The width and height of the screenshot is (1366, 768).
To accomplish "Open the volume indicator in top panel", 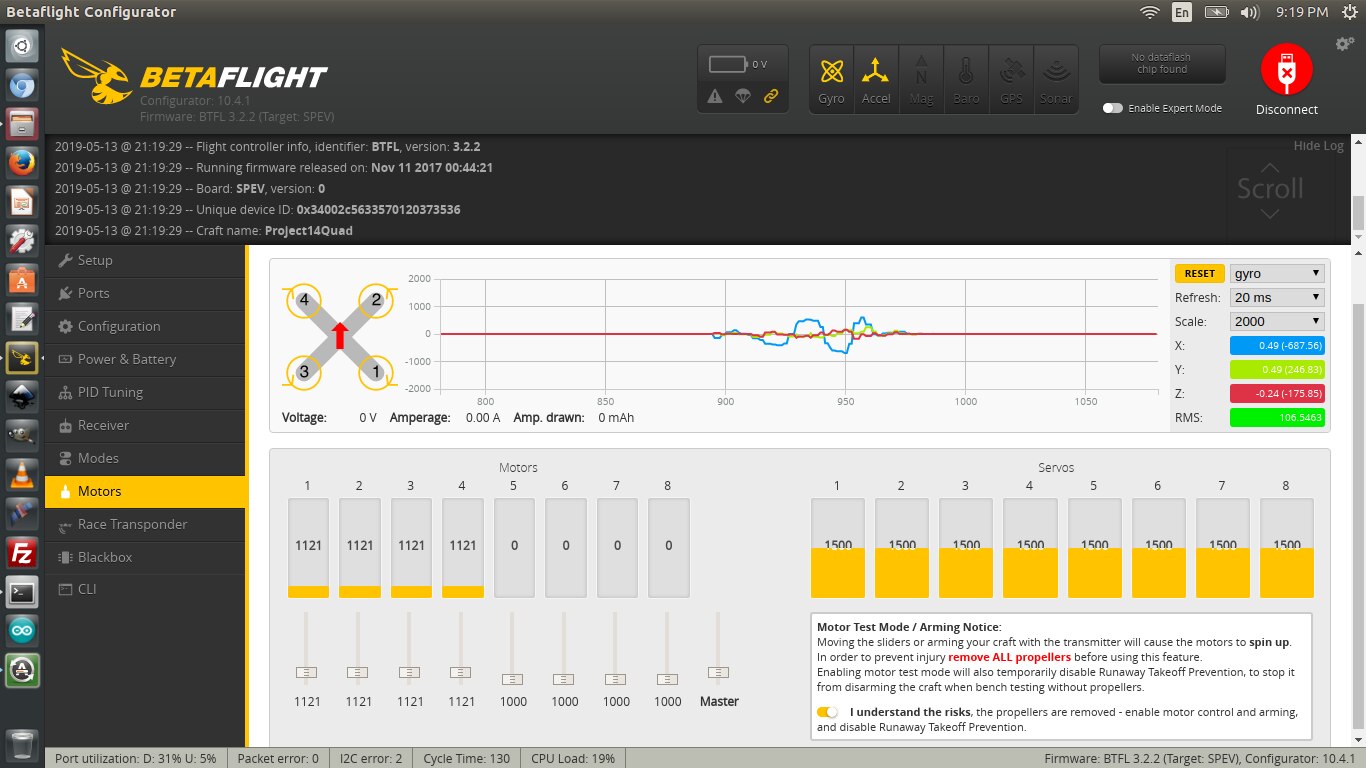I will pyautogui.click(x=1249, y=12).
